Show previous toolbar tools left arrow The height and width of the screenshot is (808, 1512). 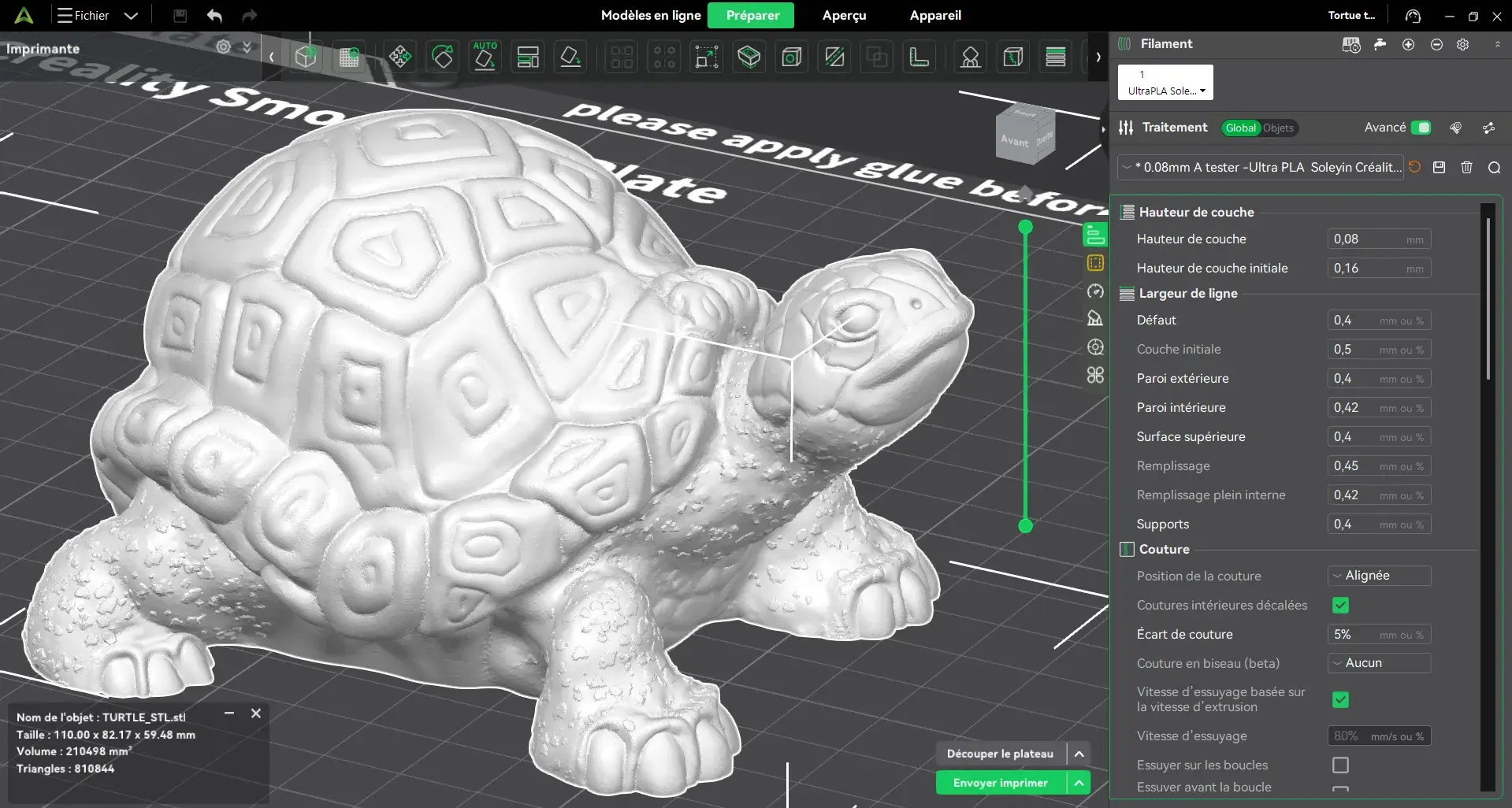point(271,57)
